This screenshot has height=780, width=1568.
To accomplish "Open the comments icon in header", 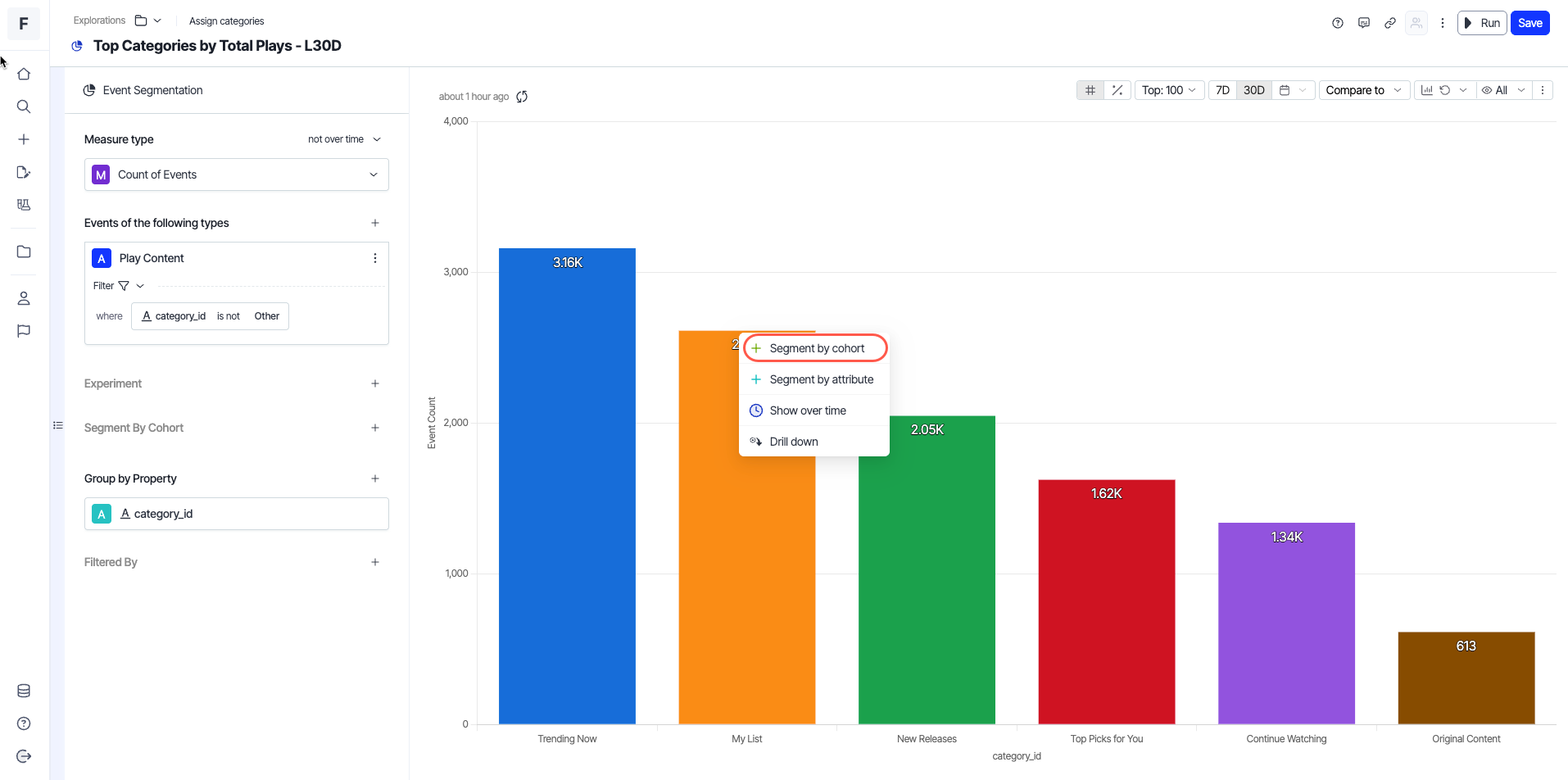I will coord(1364,23).
